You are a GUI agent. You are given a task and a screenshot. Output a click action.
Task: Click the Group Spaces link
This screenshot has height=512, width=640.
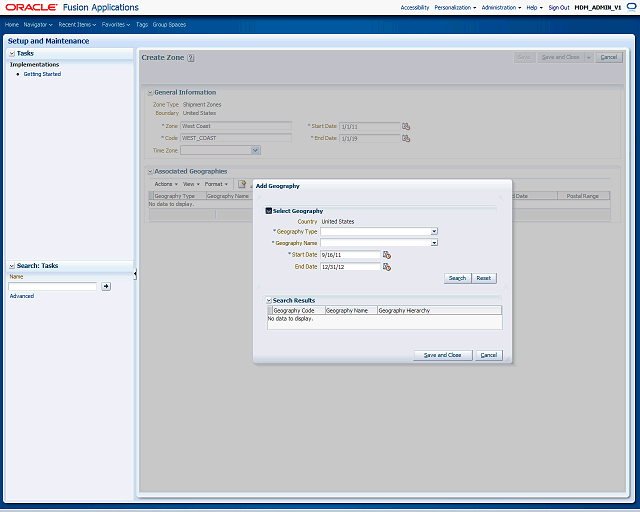coord(169,25)
